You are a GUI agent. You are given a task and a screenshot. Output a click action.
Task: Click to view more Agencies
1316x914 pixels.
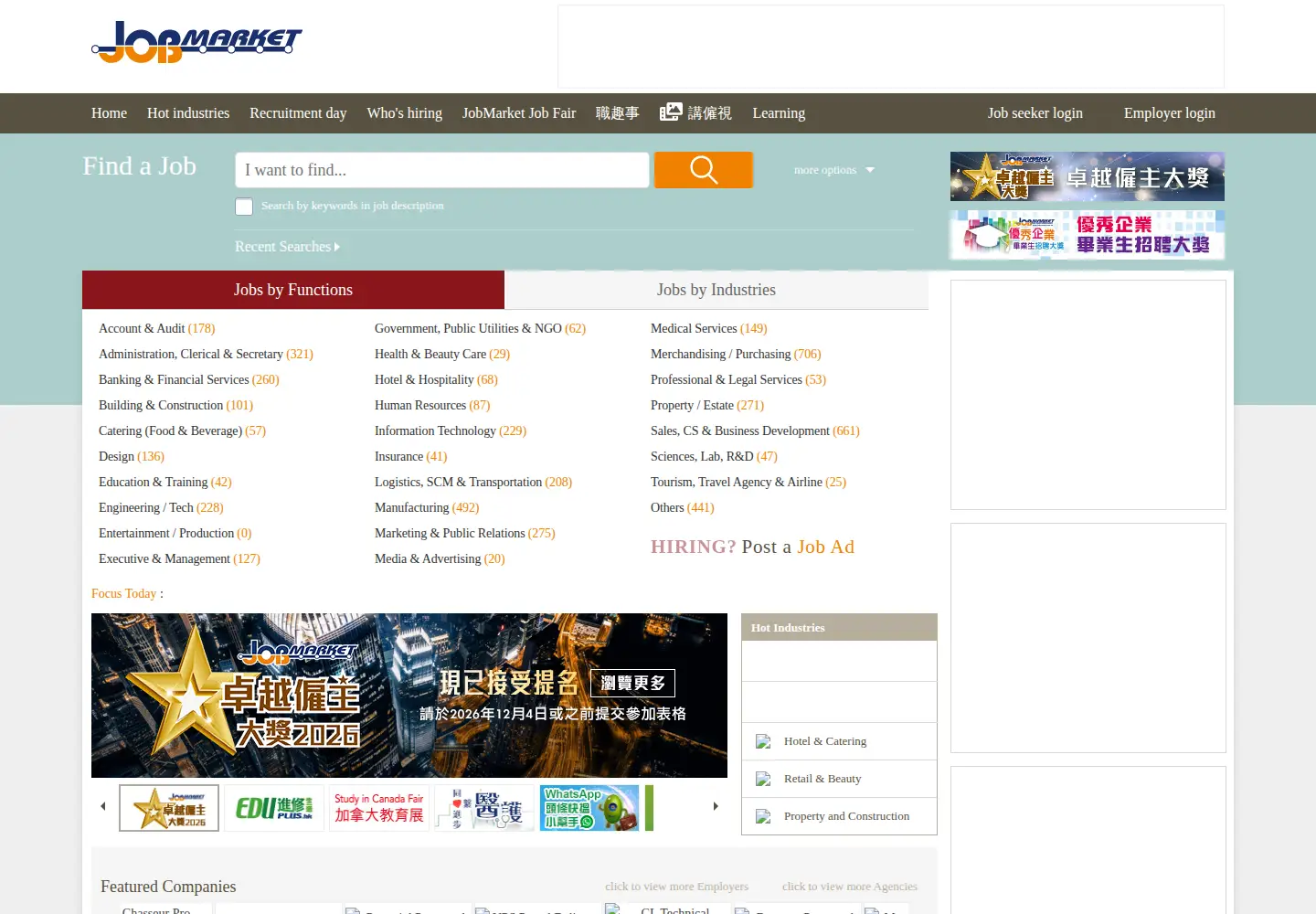pyautogui.click(x=850, y=887)
